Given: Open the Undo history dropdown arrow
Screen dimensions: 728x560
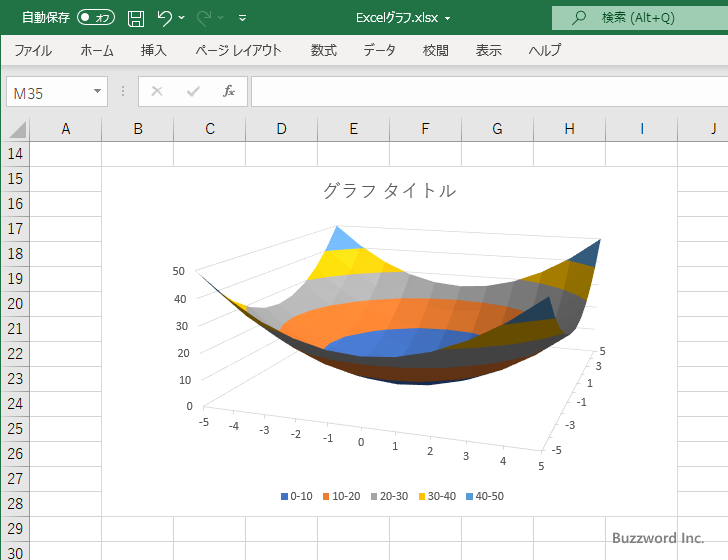Looking at the screenshot, I should [183, 18].
